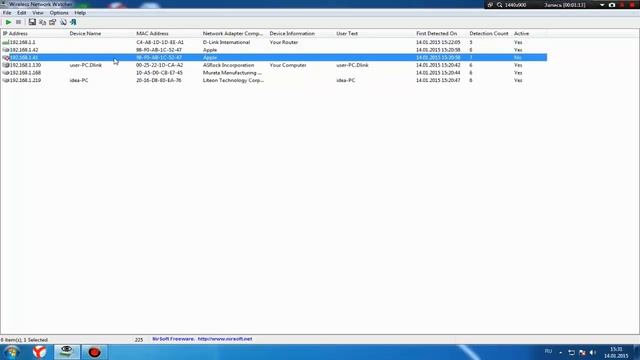Screen dimensions: 640x360
Task: Click the router icon beside 192.168.1.1
Action: 5,42
